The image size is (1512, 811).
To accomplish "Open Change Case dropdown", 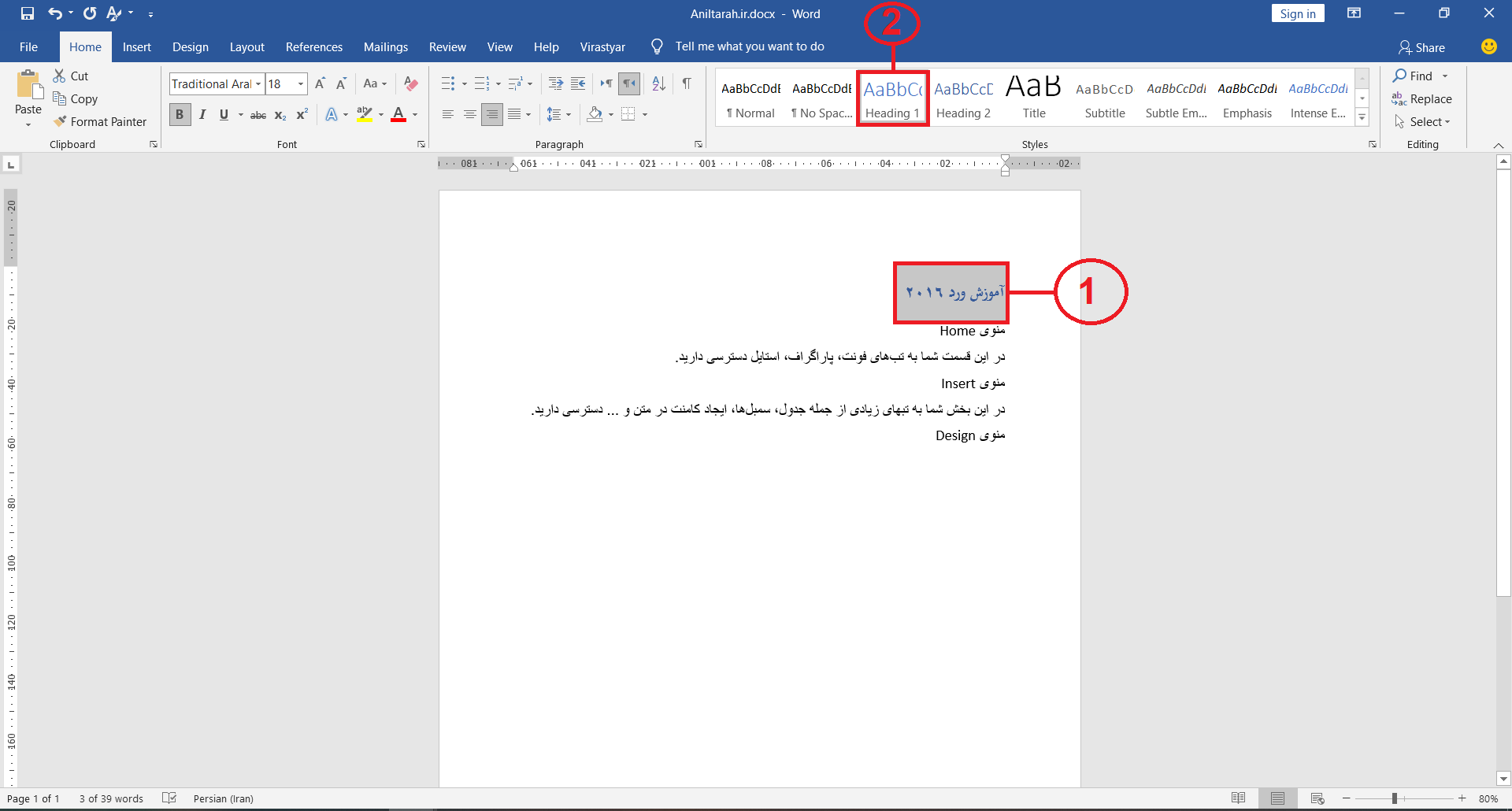I will coord(375,83).
